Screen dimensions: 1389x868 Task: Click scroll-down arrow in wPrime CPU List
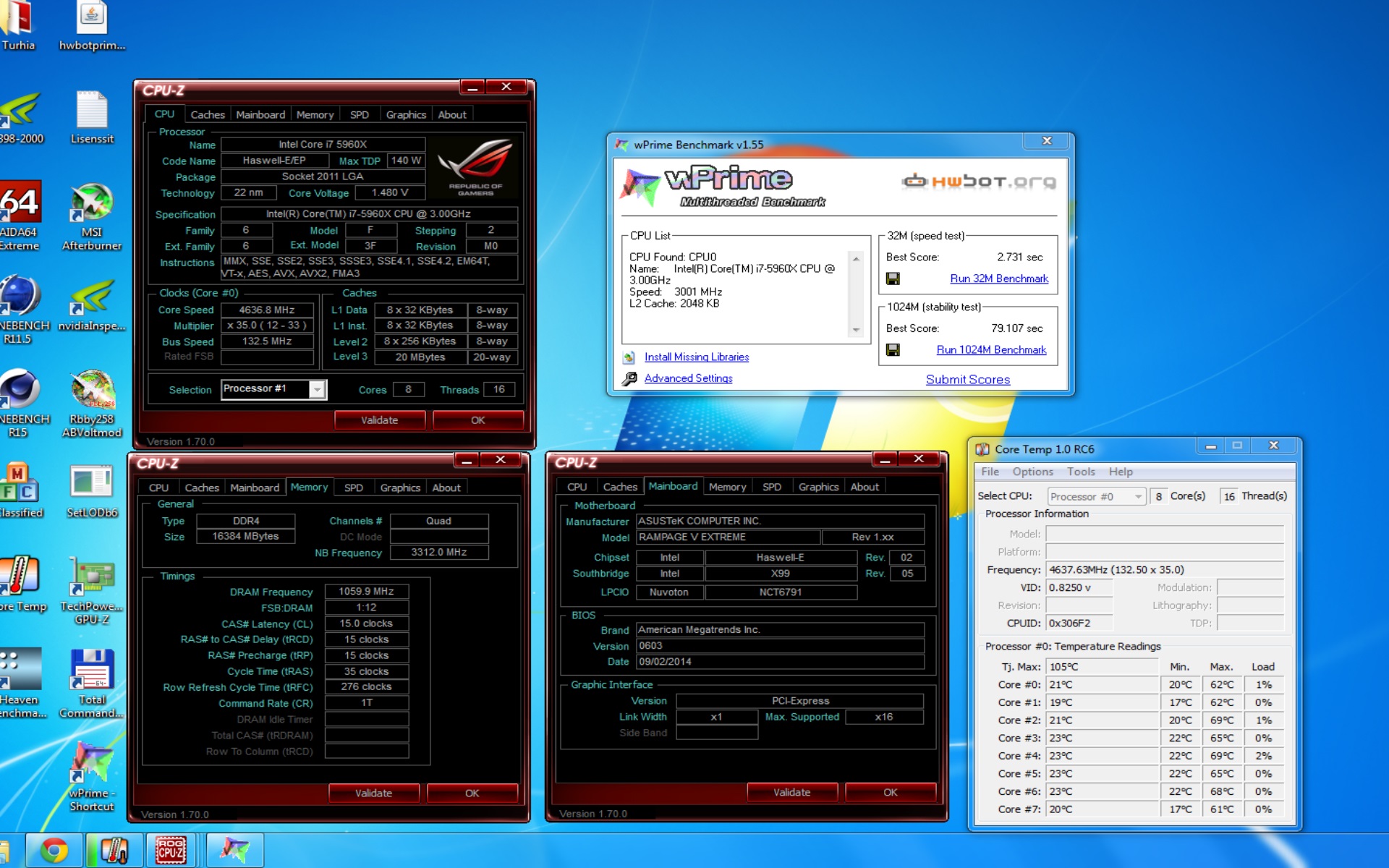(856, 330)
